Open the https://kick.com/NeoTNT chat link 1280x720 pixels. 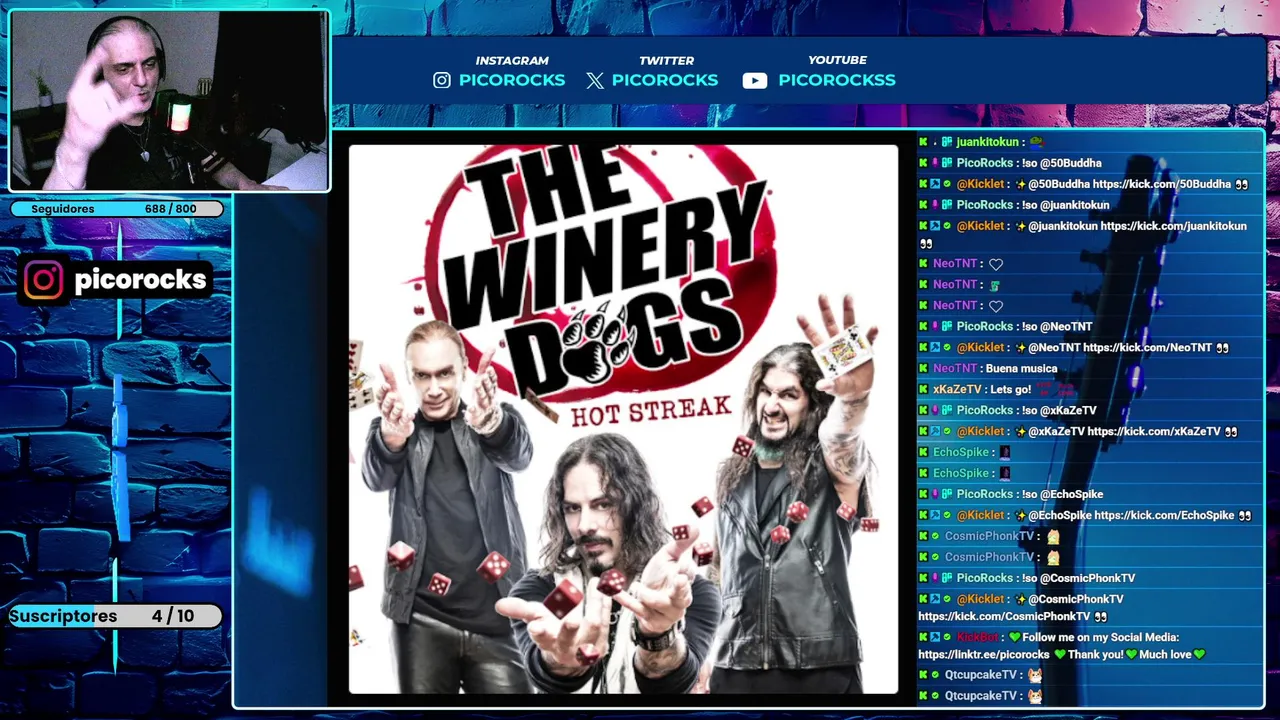(x=1147, y=348)
